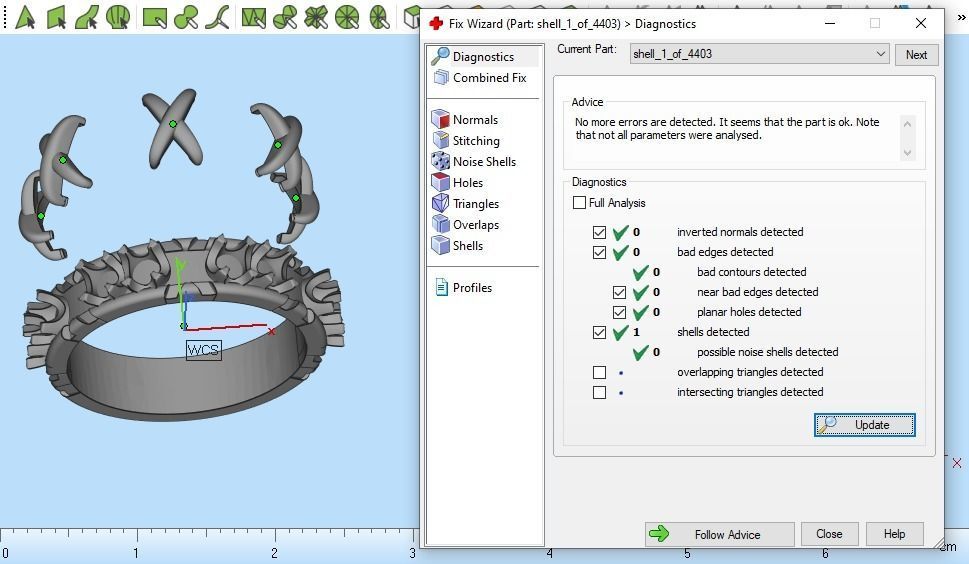
Task: Open the Profiles page
Action: [472, 287]
